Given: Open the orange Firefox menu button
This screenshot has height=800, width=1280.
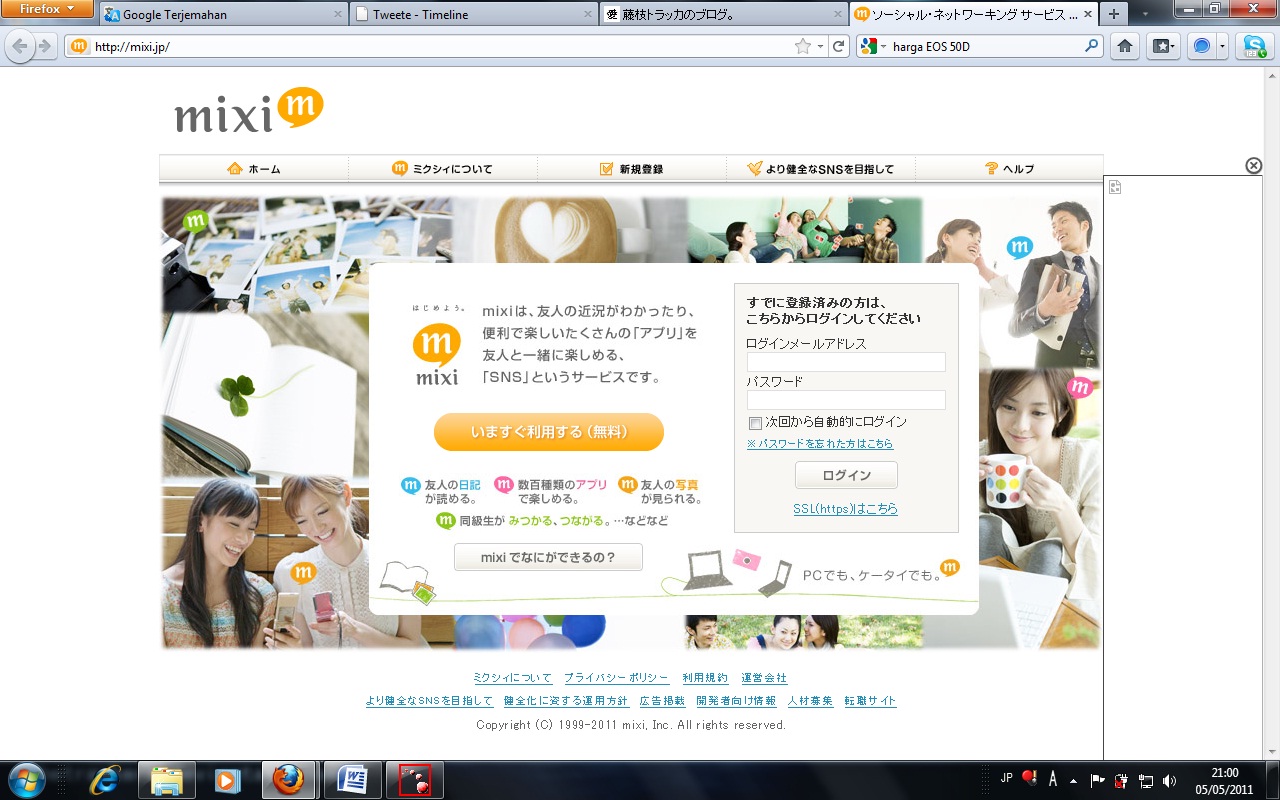Looking at the screenshot, I should pyautogui.click(x=47, y=9).
